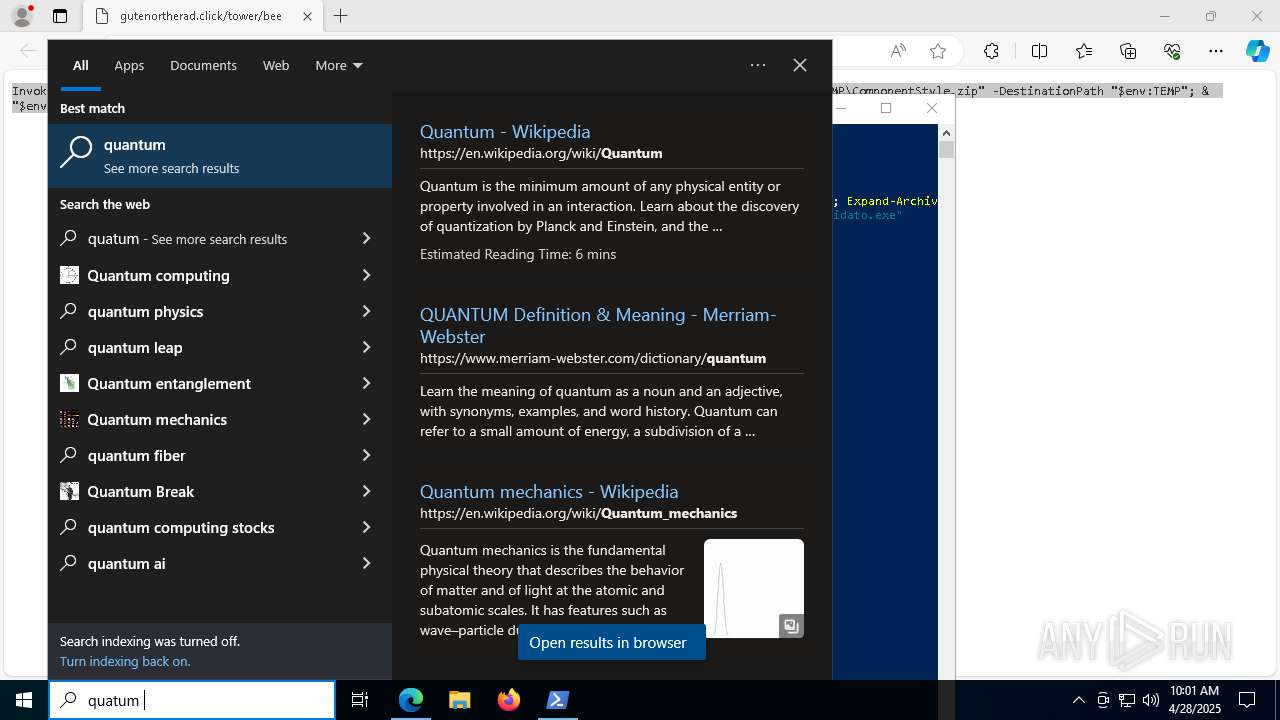Expand the quantum physics suggestion arrow
The image size is (1280, 720).
point(366,311)
